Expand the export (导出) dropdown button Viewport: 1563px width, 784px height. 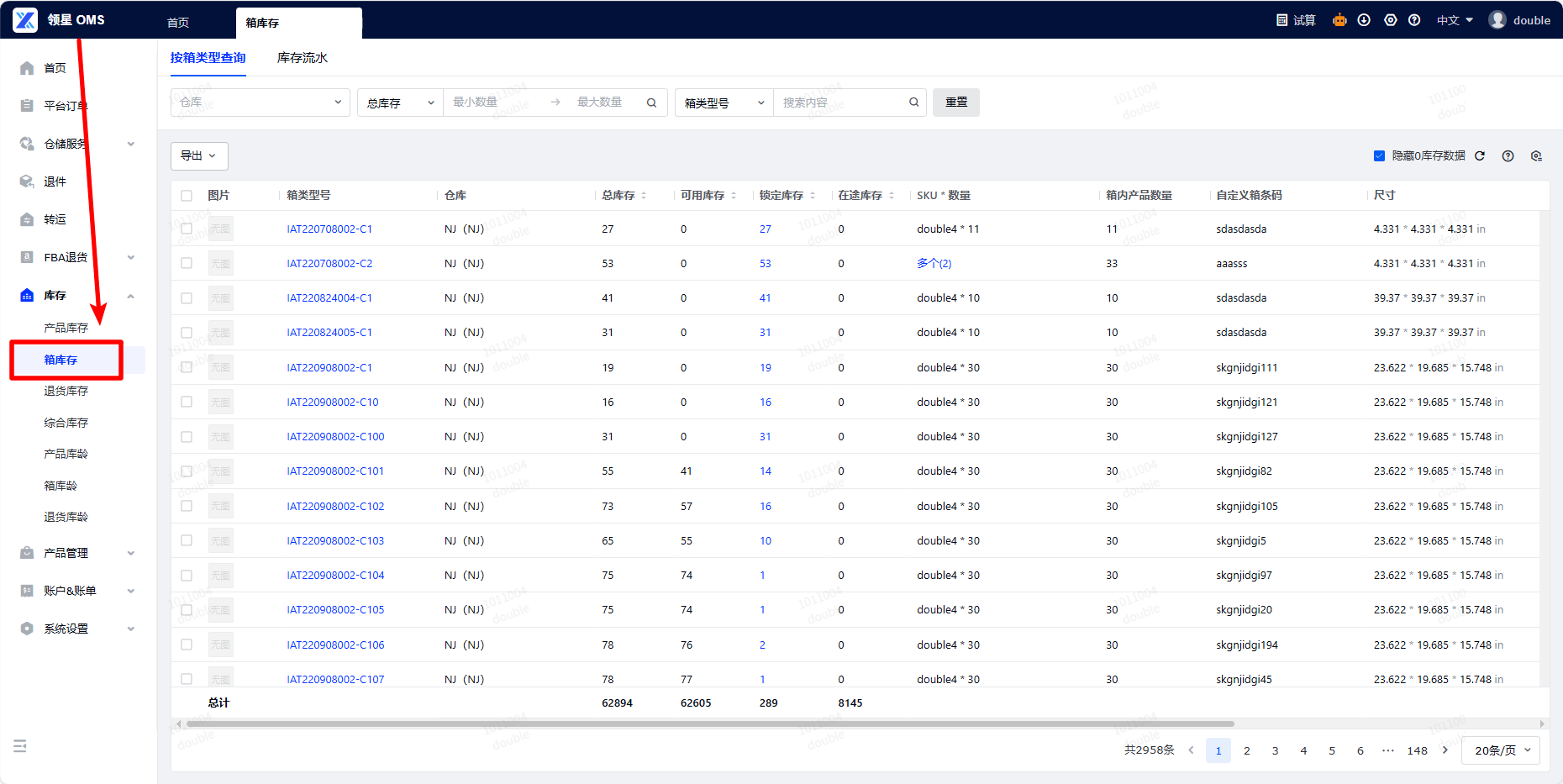pyautogui.click(x=199, y=155)
